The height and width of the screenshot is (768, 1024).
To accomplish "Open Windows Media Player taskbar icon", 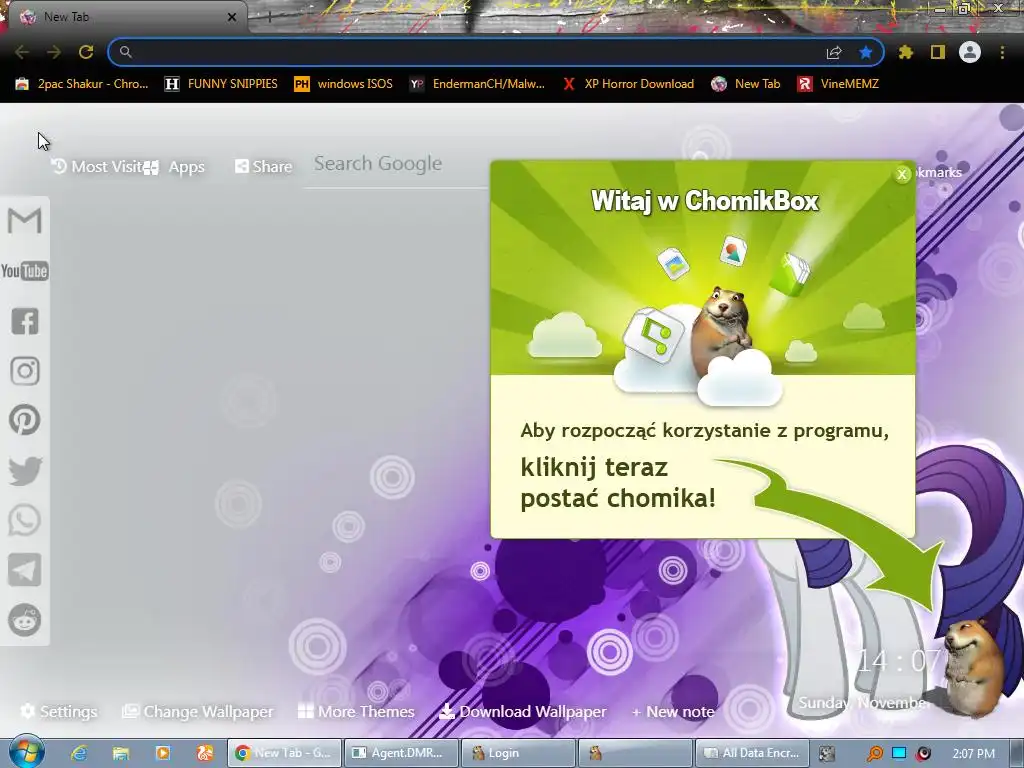I will [163, 753].
